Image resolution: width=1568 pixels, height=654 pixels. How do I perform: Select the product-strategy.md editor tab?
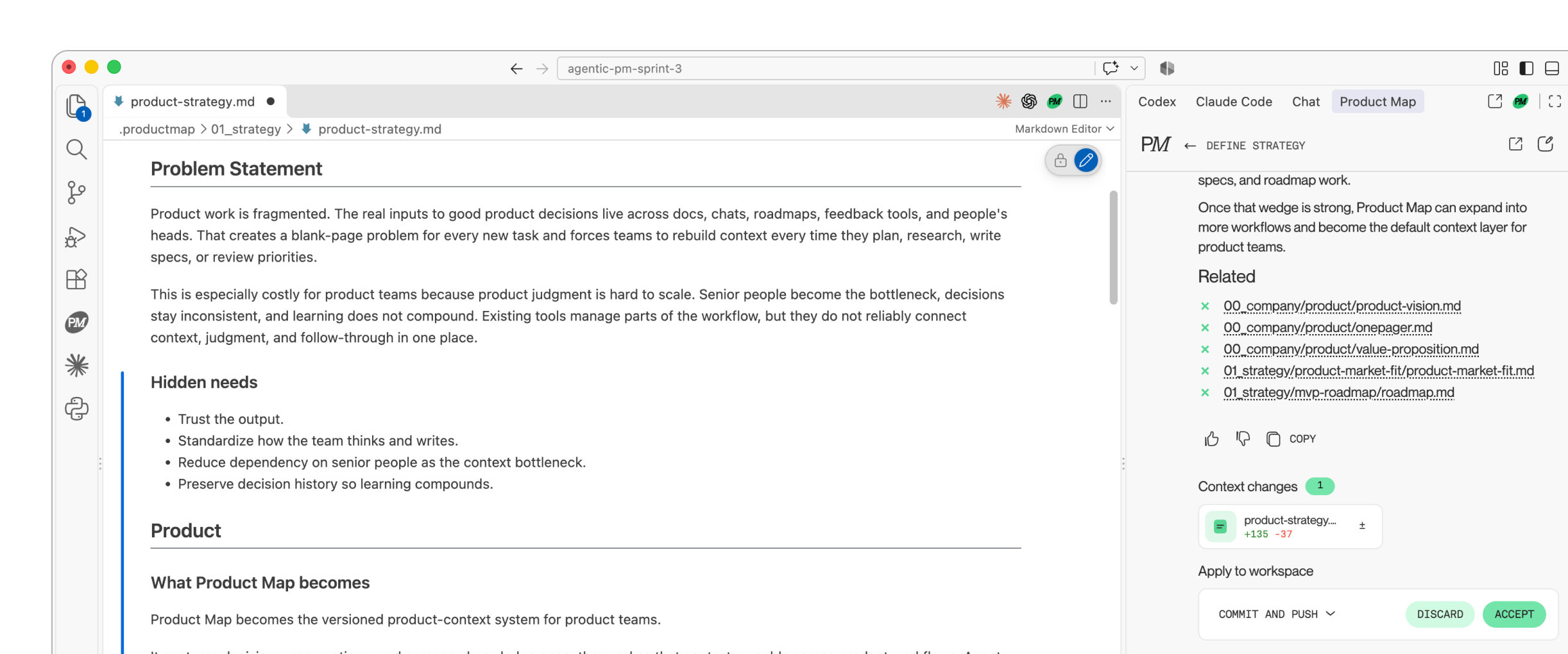(194, 101)
